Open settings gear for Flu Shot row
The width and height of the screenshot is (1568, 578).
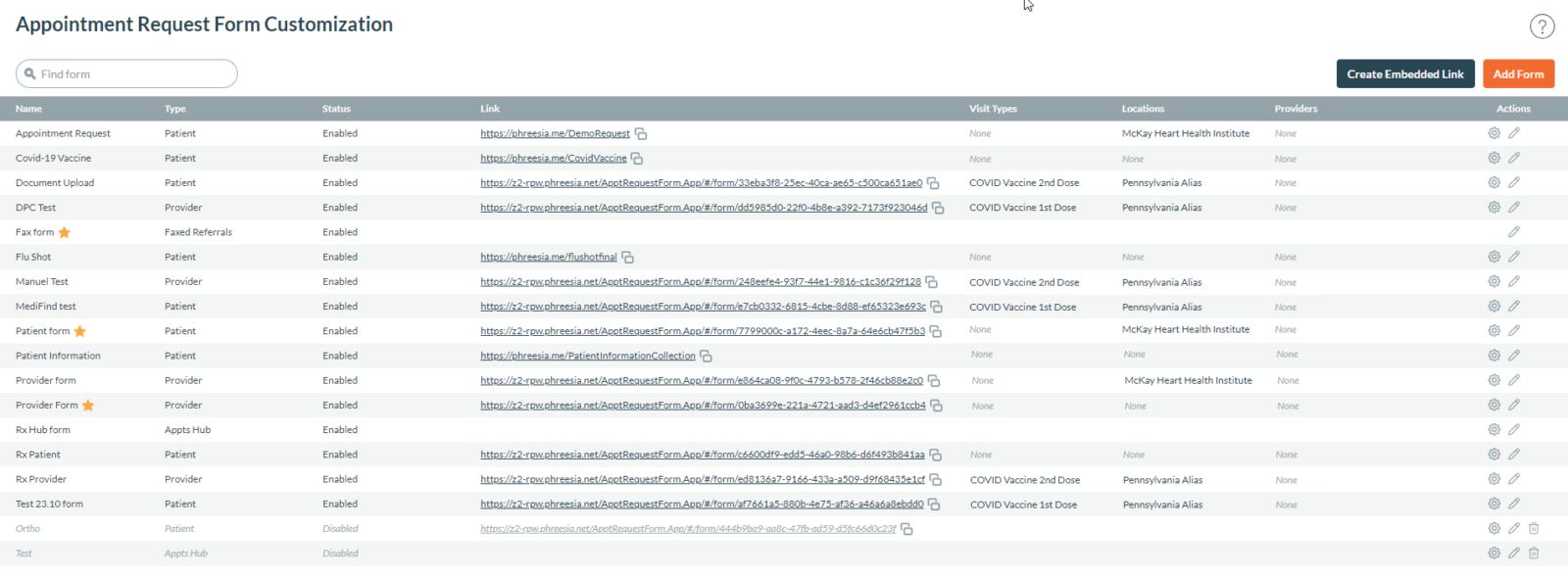[x=1494, y=257]
